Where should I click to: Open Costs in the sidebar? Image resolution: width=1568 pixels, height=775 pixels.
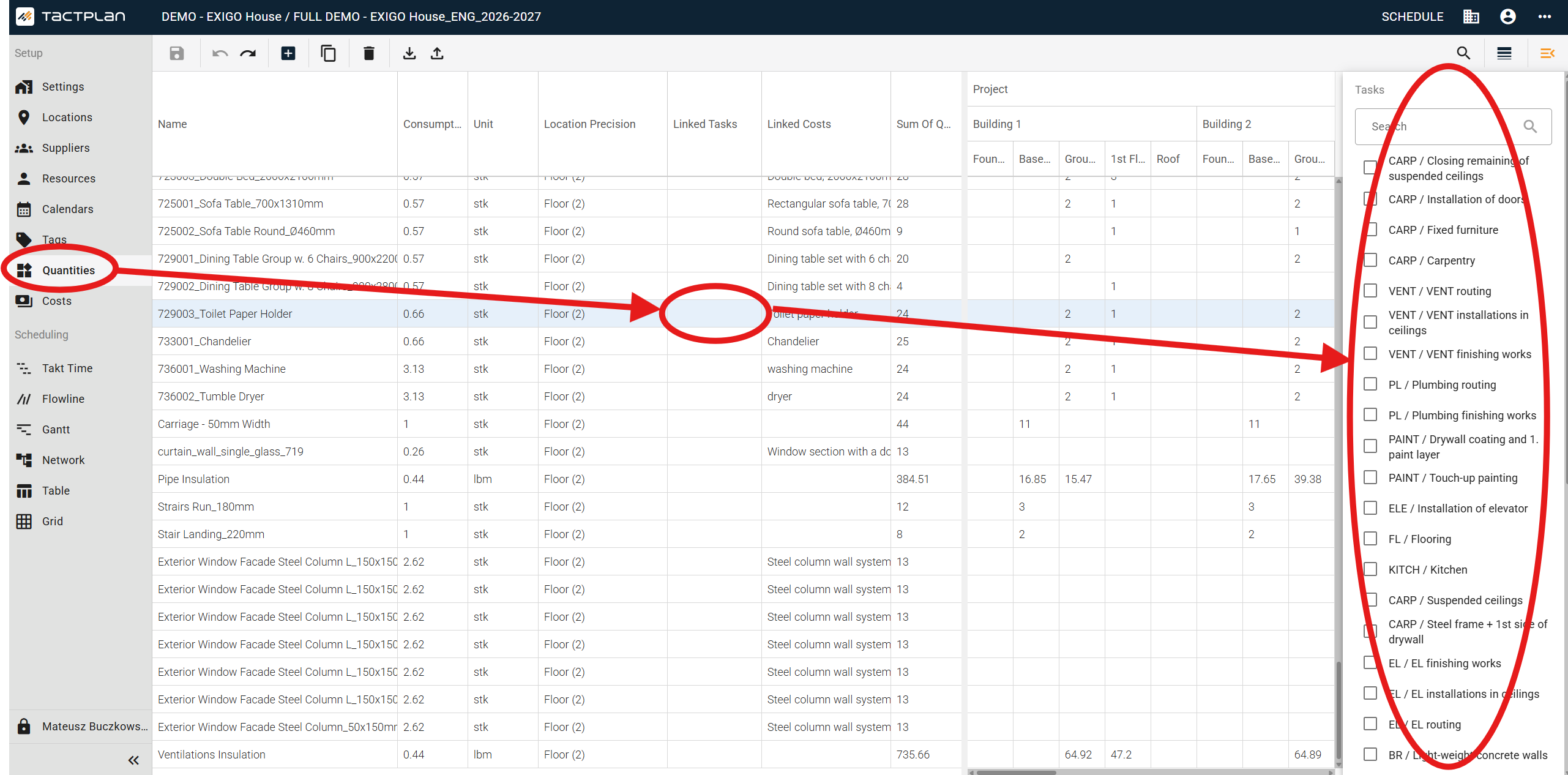tap(81, 301)
